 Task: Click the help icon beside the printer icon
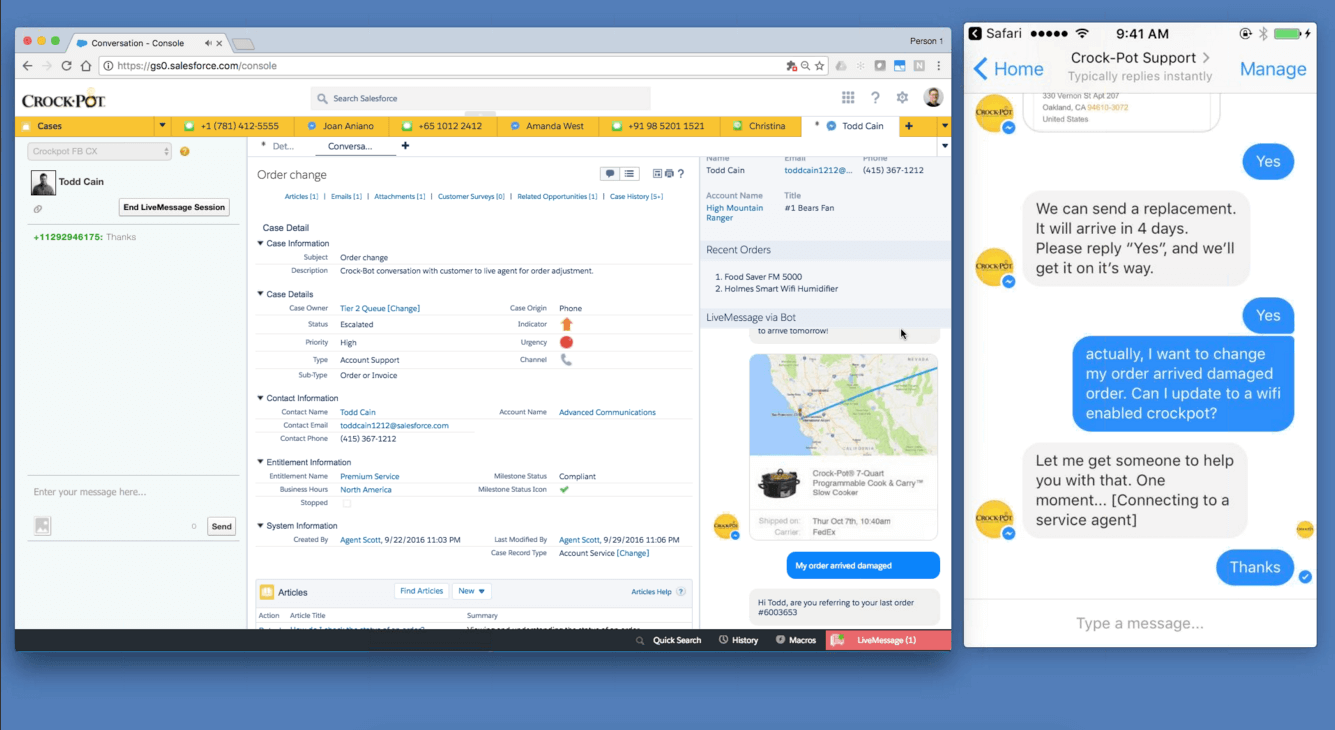pos(681,174)
